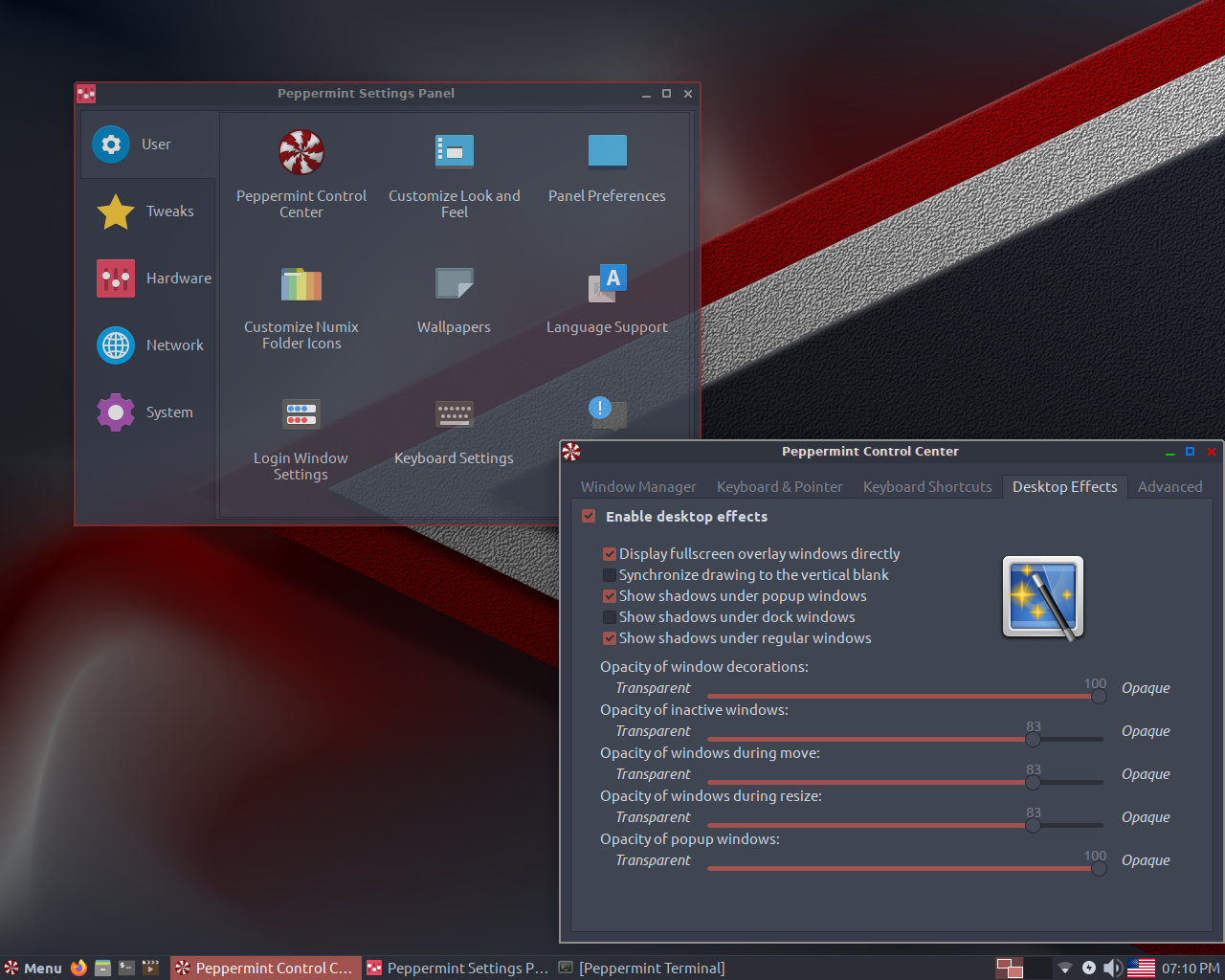Open network indicator in system tray

(1064, 968)
